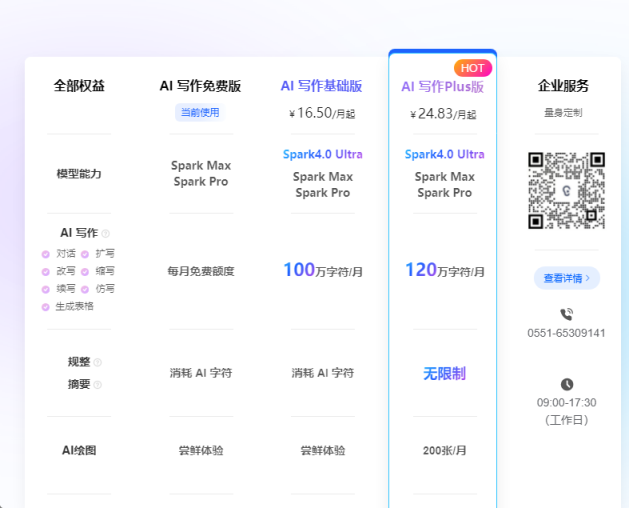629x508 pixels.
Task: Click the phone number 0551-65309141
Action: 566,333
